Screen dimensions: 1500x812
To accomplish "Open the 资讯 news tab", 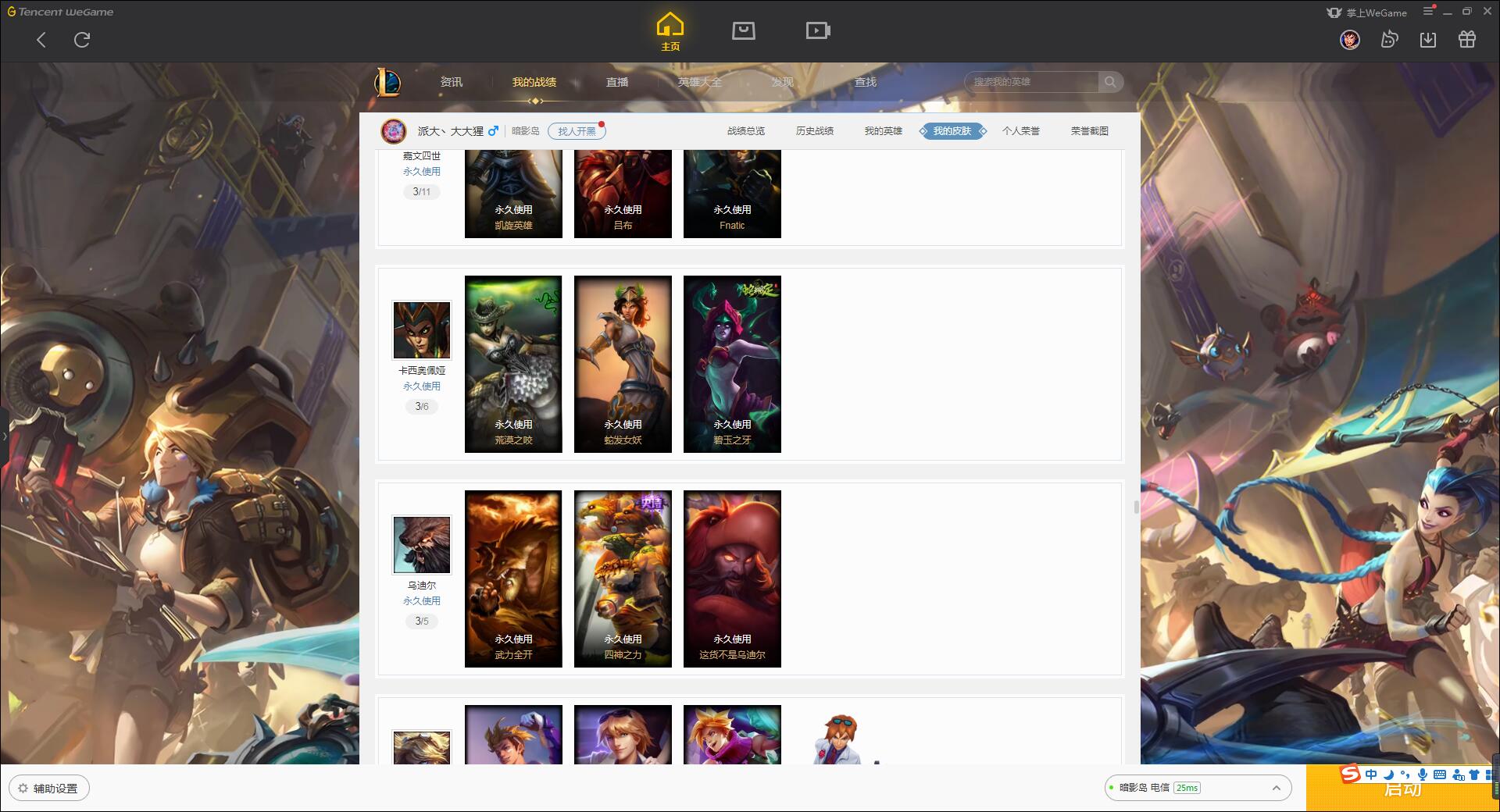I will (x=451, y=82).
